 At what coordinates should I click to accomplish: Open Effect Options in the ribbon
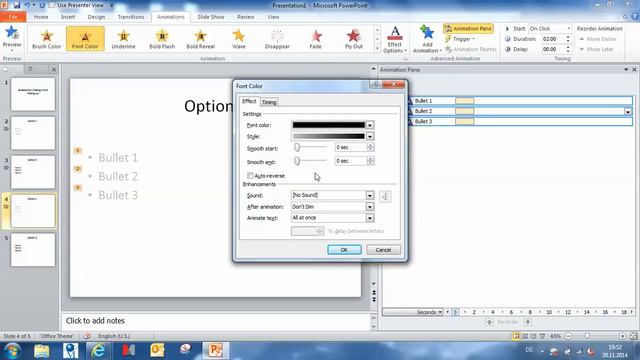(395, 40)
